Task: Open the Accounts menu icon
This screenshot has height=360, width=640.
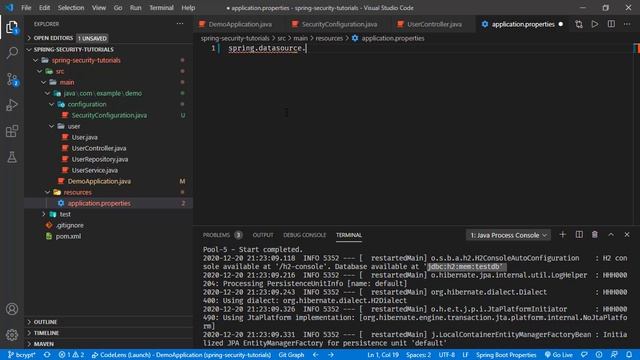Action: pos(12,309)
